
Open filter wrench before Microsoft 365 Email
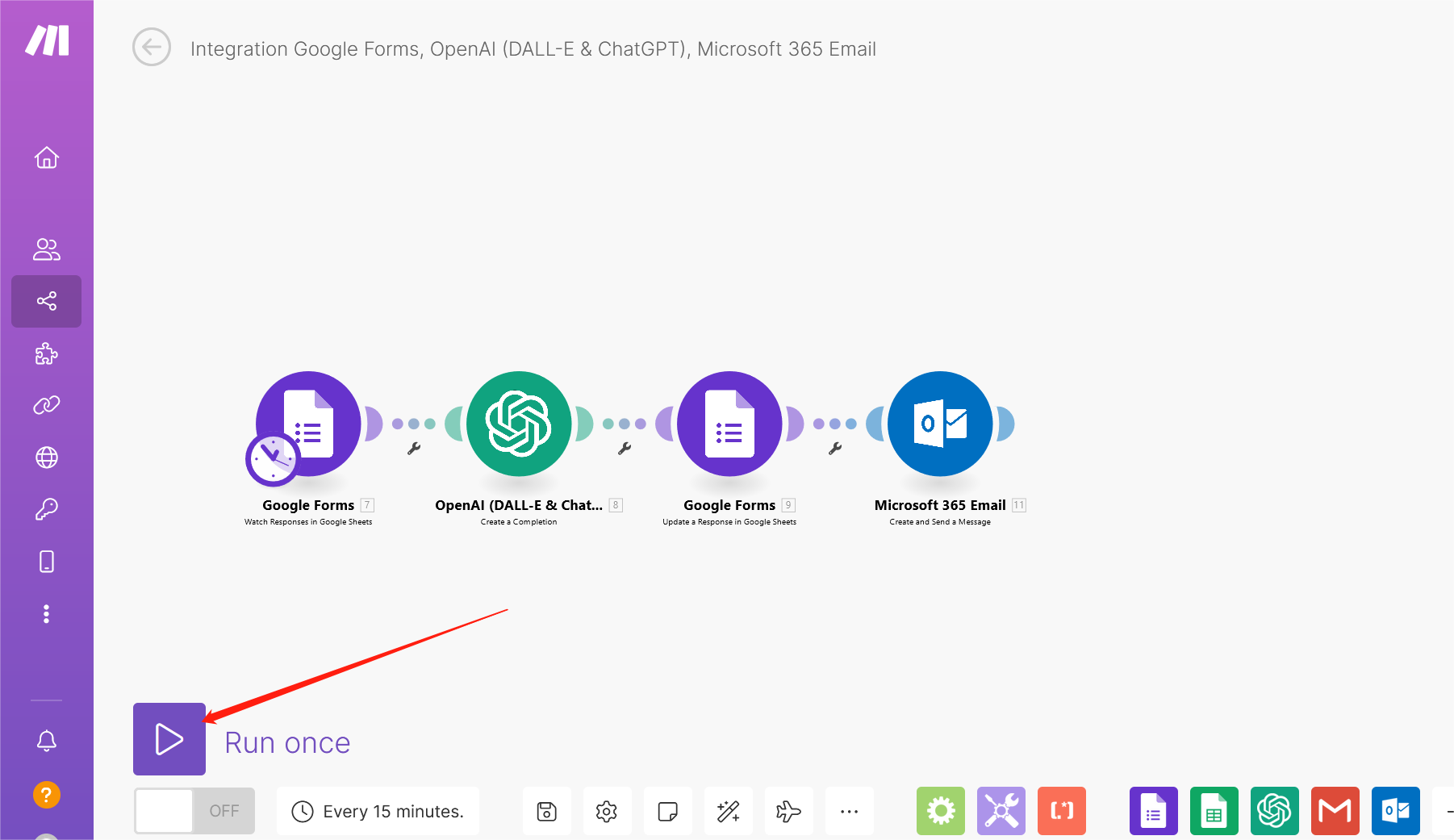click(x=835, y=449)
